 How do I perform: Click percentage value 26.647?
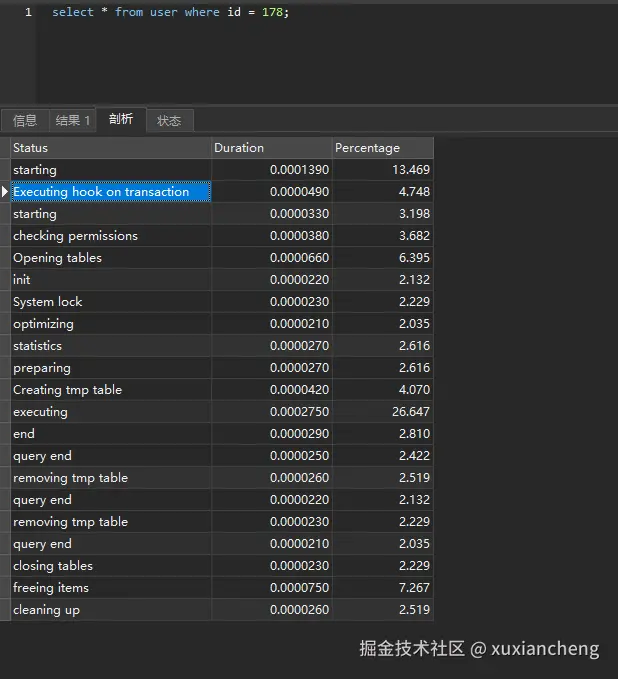coord(411,412)
